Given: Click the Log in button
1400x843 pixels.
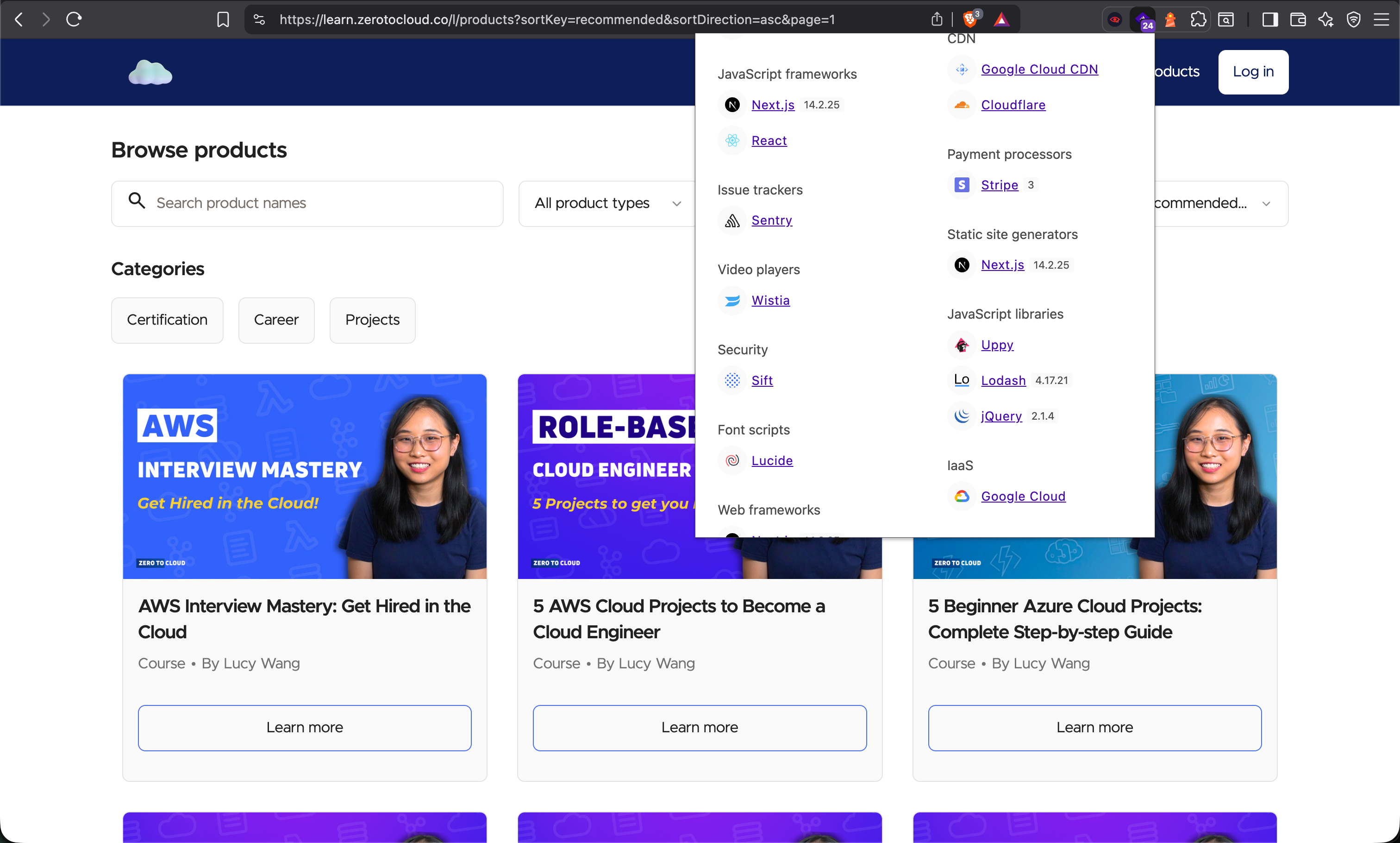Looking at the screenshot, I should (x=1253, y=72).
